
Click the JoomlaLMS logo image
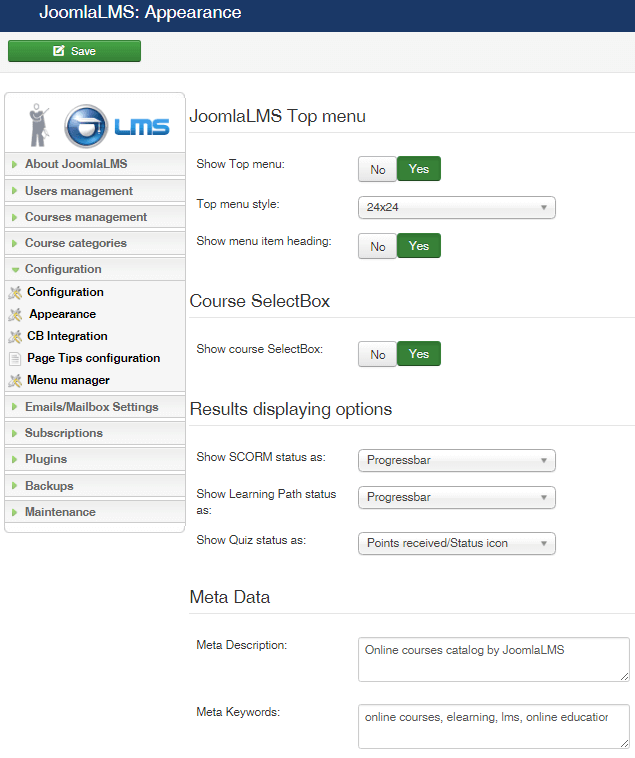(x=99, y=126)
